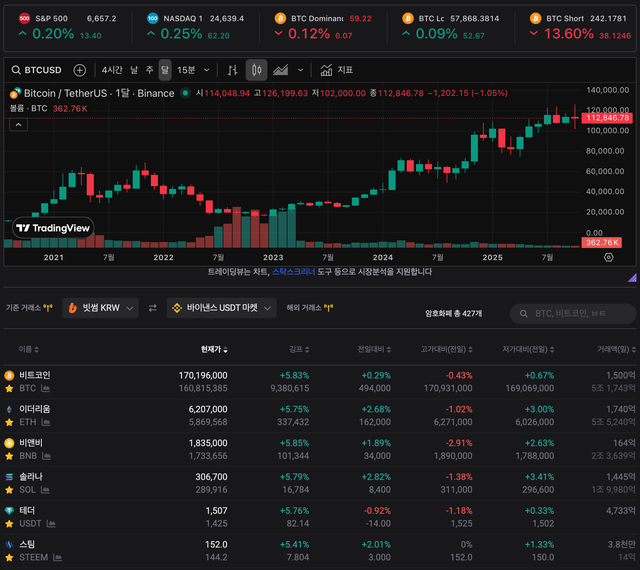
Task: Open SOL mini chart icon
Action: pos(45,490)
